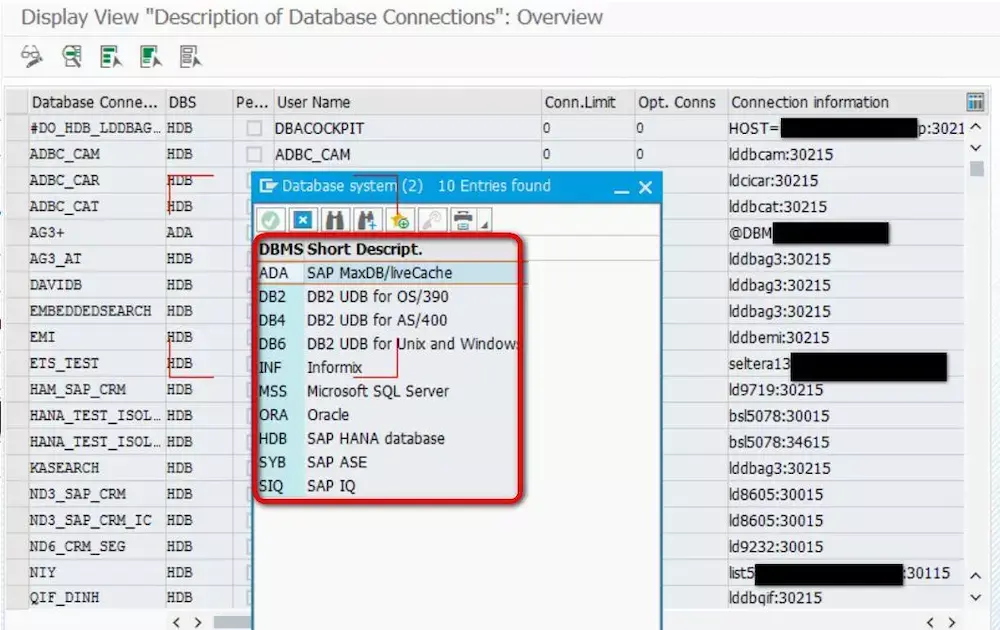Viewport: 1000px width, 630px height.
Task: Click the Select block icon in the main toolbar
Action: click(x=150, y=57)
